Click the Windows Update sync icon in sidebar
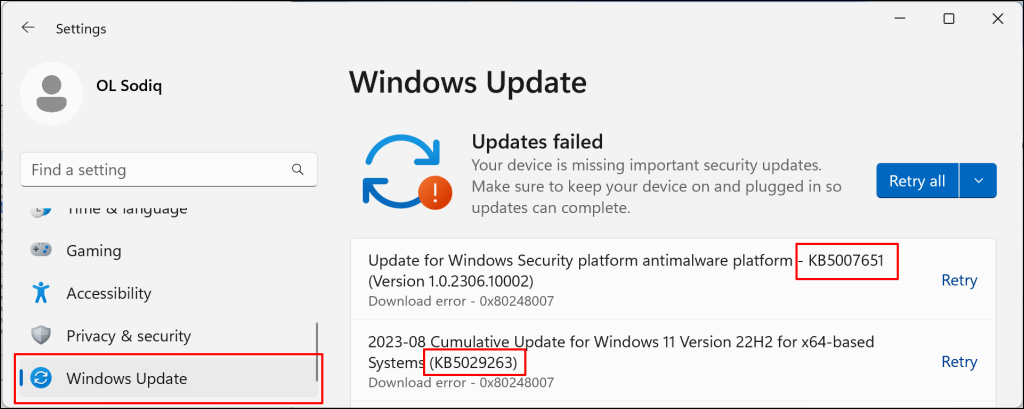 [41, 378]
